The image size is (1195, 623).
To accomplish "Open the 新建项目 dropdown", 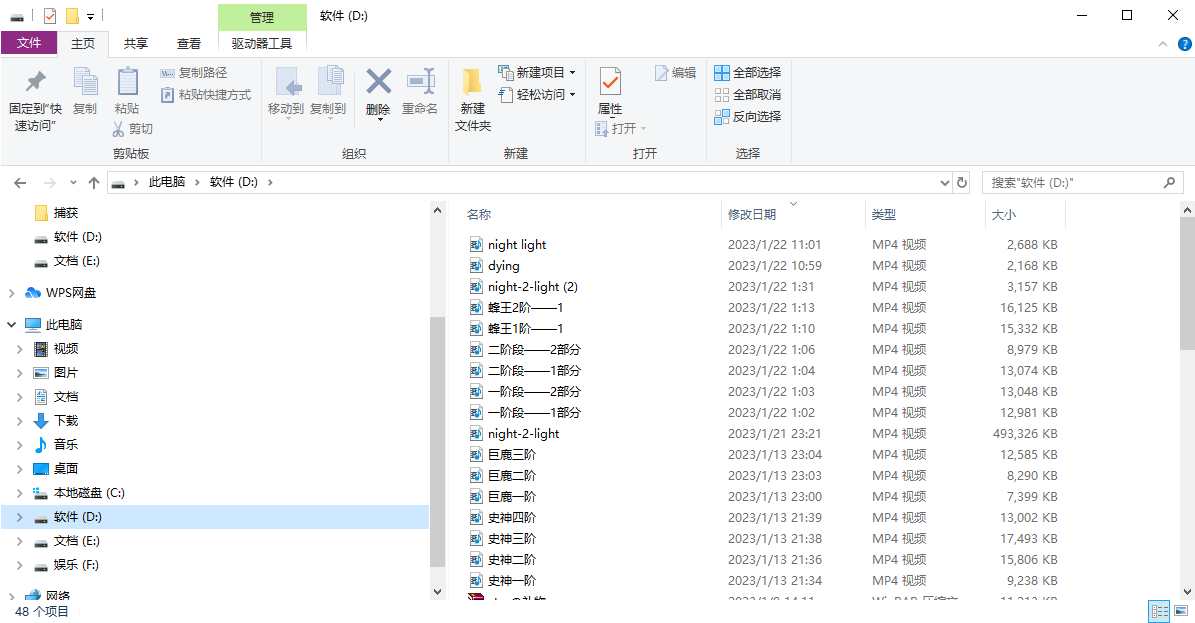I will pyautogui.click(x=572, y=73).
